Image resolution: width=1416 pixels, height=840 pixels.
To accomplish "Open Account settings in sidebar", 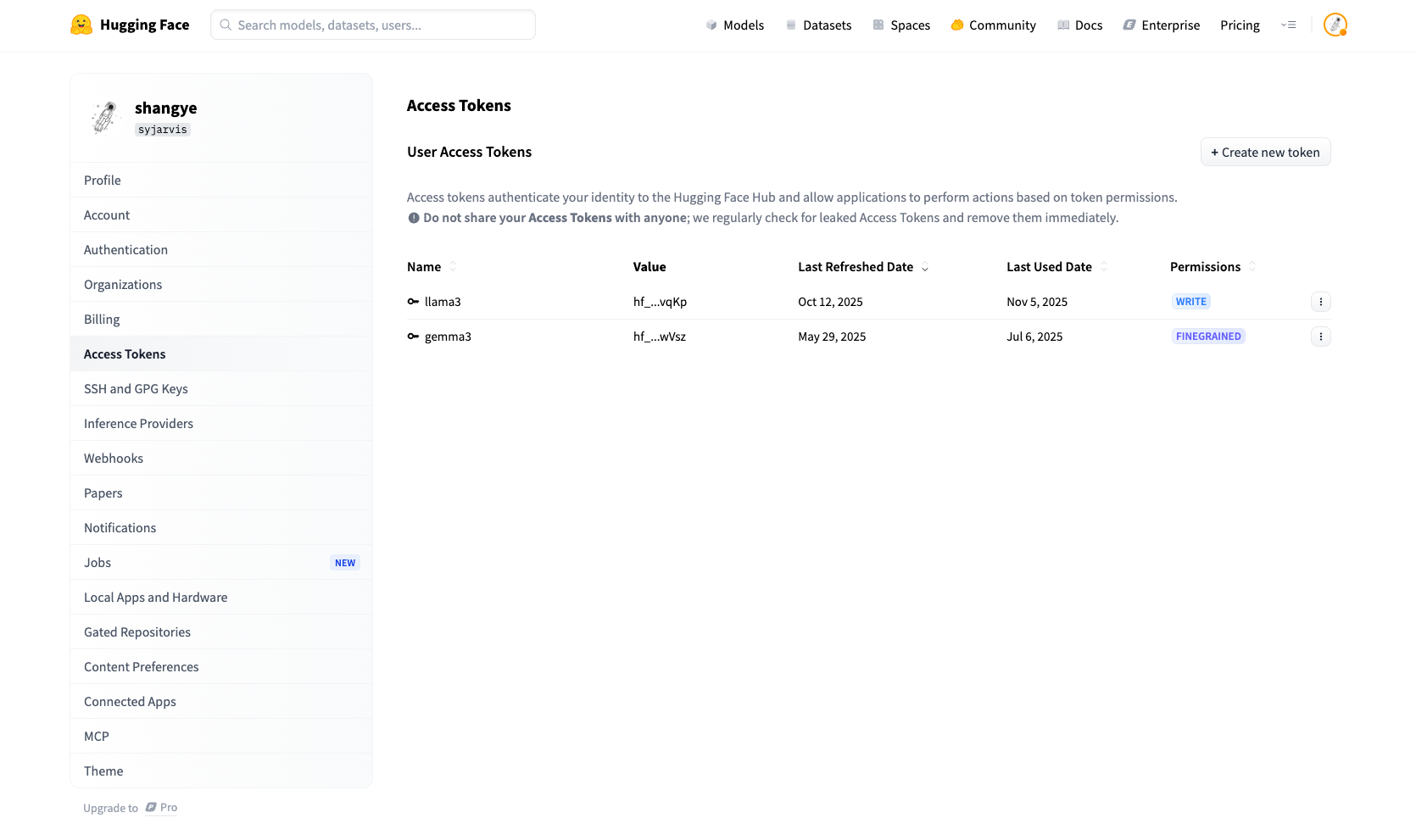I will (x=221, y=215).
